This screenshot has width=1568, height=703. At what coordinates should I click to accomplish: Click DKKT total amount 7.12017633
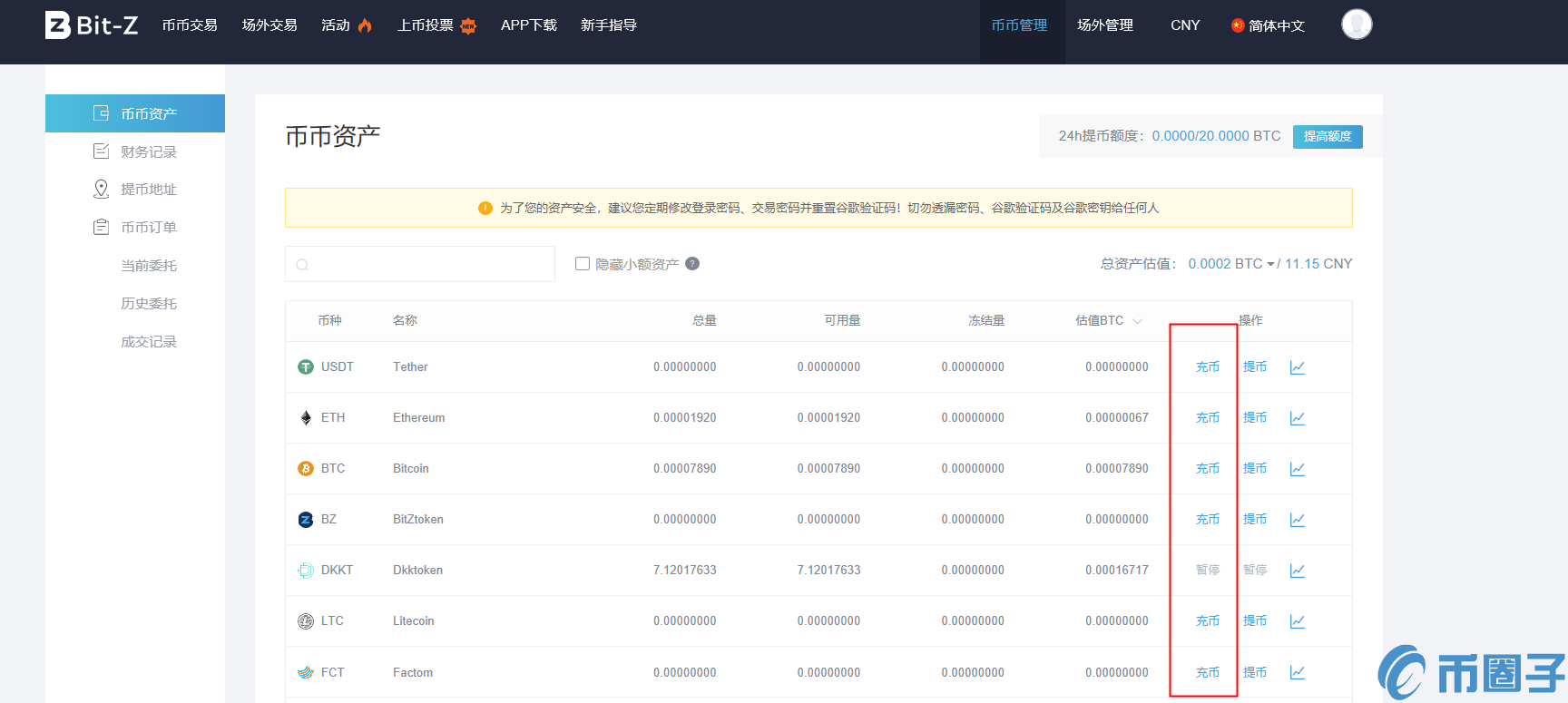(685, 571)
